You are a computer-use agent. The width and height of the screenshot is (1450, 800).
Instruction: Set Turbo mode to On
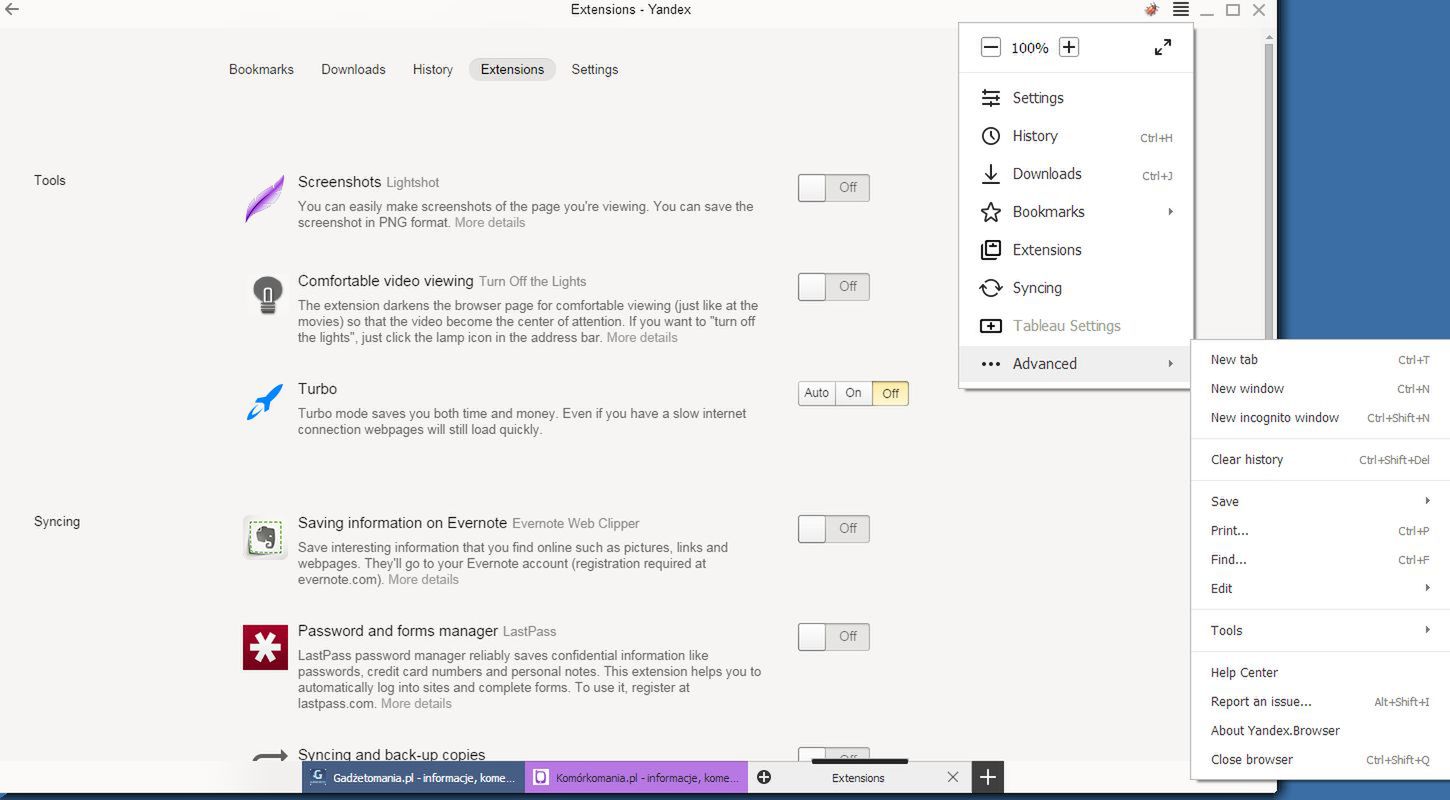coord(853,393)
